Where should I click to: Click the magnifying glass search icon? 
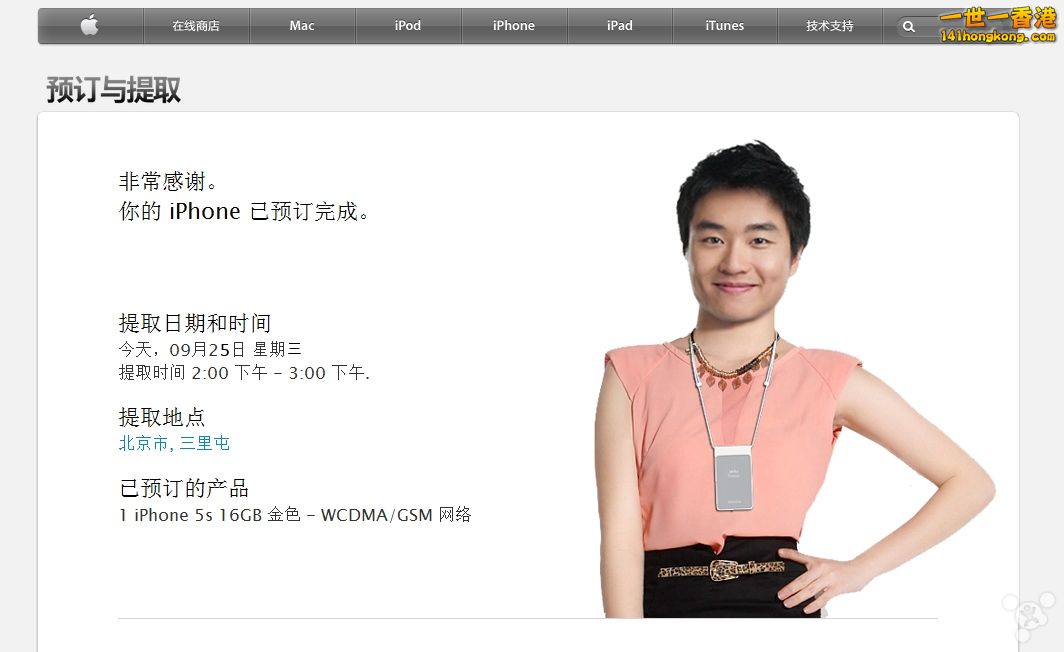(x=909, y=26)
